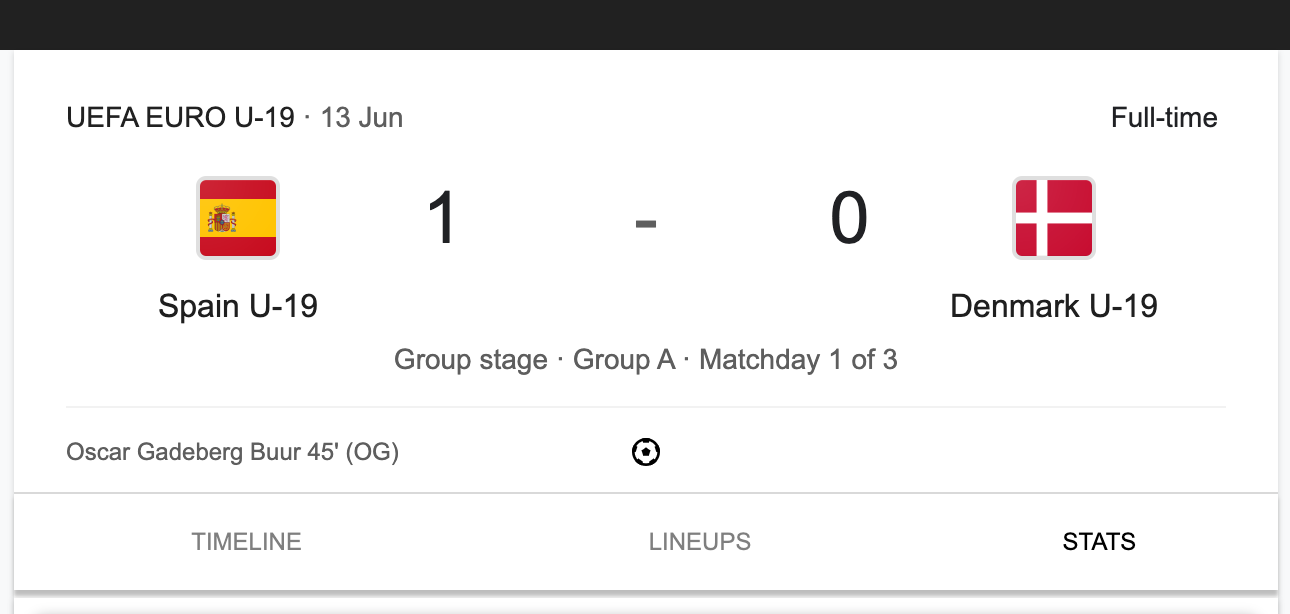Screen dimensions: 1290x614
Task: Click the Denmark flag icon
Action: point(1054,218)
